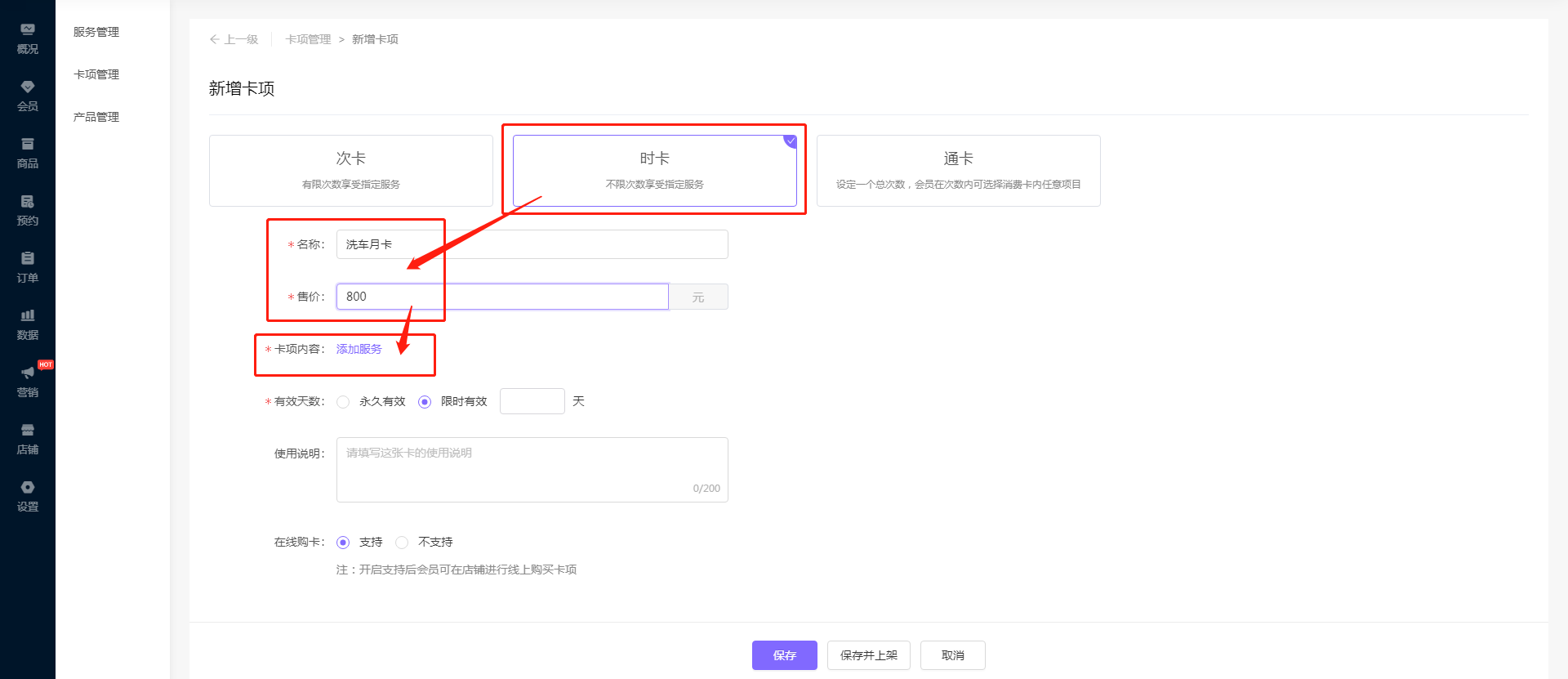Viewport: 1568px width, 679px height.
Task: Open the 会员 members sidebar icon
Action: tap(28, 96)
